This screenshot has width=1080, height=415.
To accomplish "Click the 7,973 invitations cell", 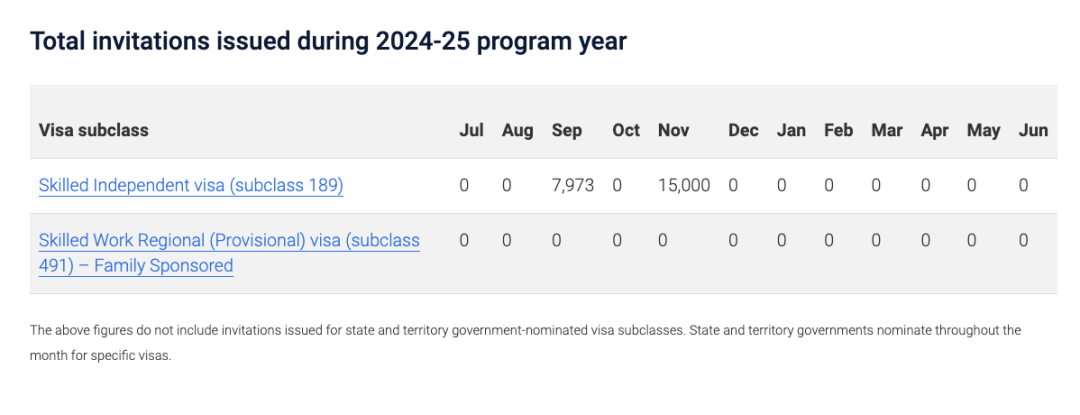I will coord(573,186).
